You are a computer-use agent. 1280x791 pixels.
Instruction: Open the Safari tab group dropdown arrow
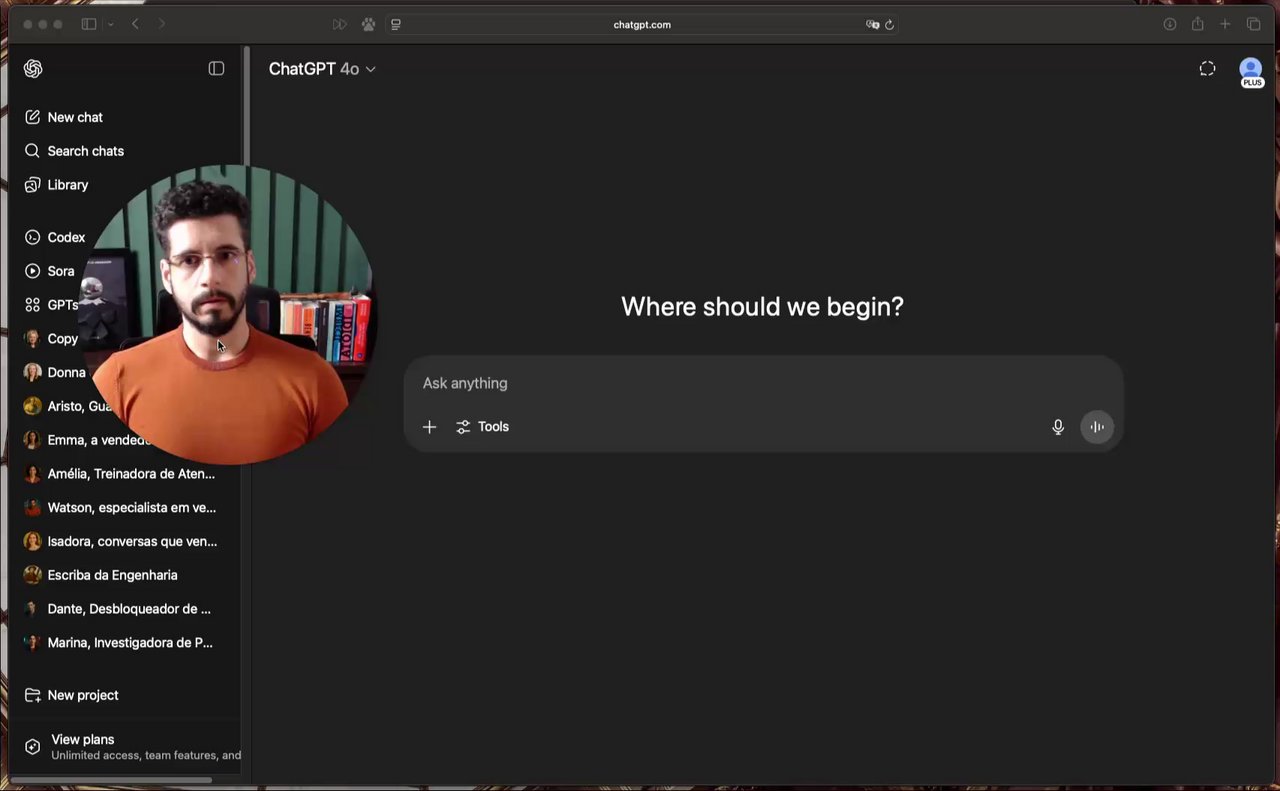tap(110, 24)
